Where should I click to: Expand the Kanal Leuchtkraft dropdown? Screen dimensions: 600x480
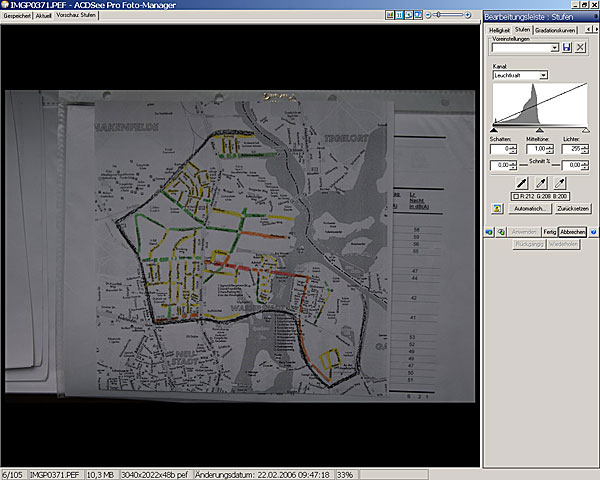pyautogui.click(x=543, y=75)
